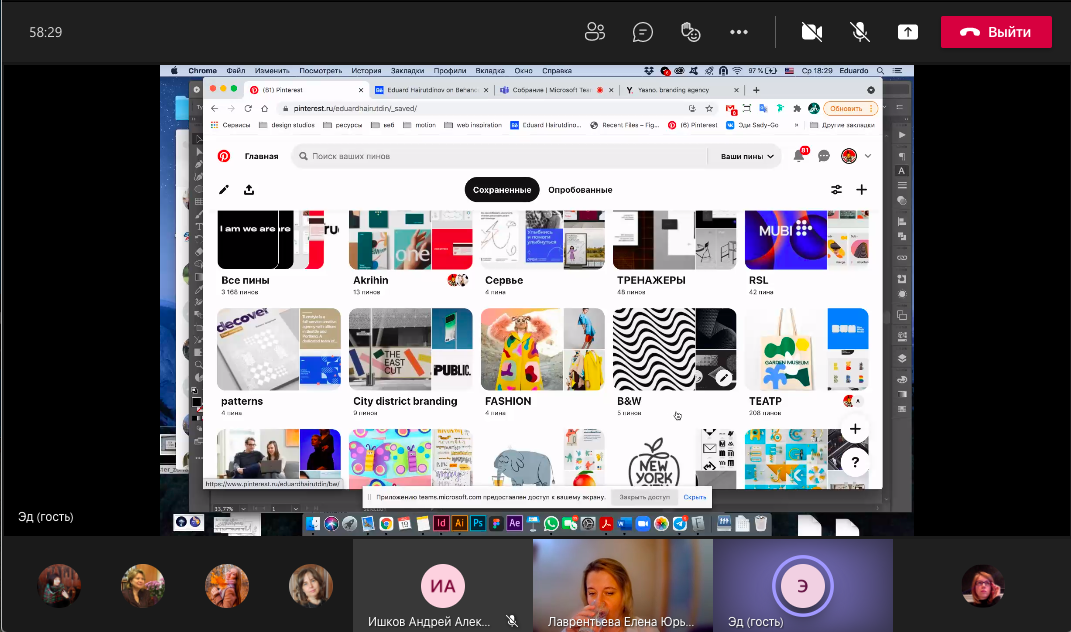Open the meeting participants panel

point(595,32)
